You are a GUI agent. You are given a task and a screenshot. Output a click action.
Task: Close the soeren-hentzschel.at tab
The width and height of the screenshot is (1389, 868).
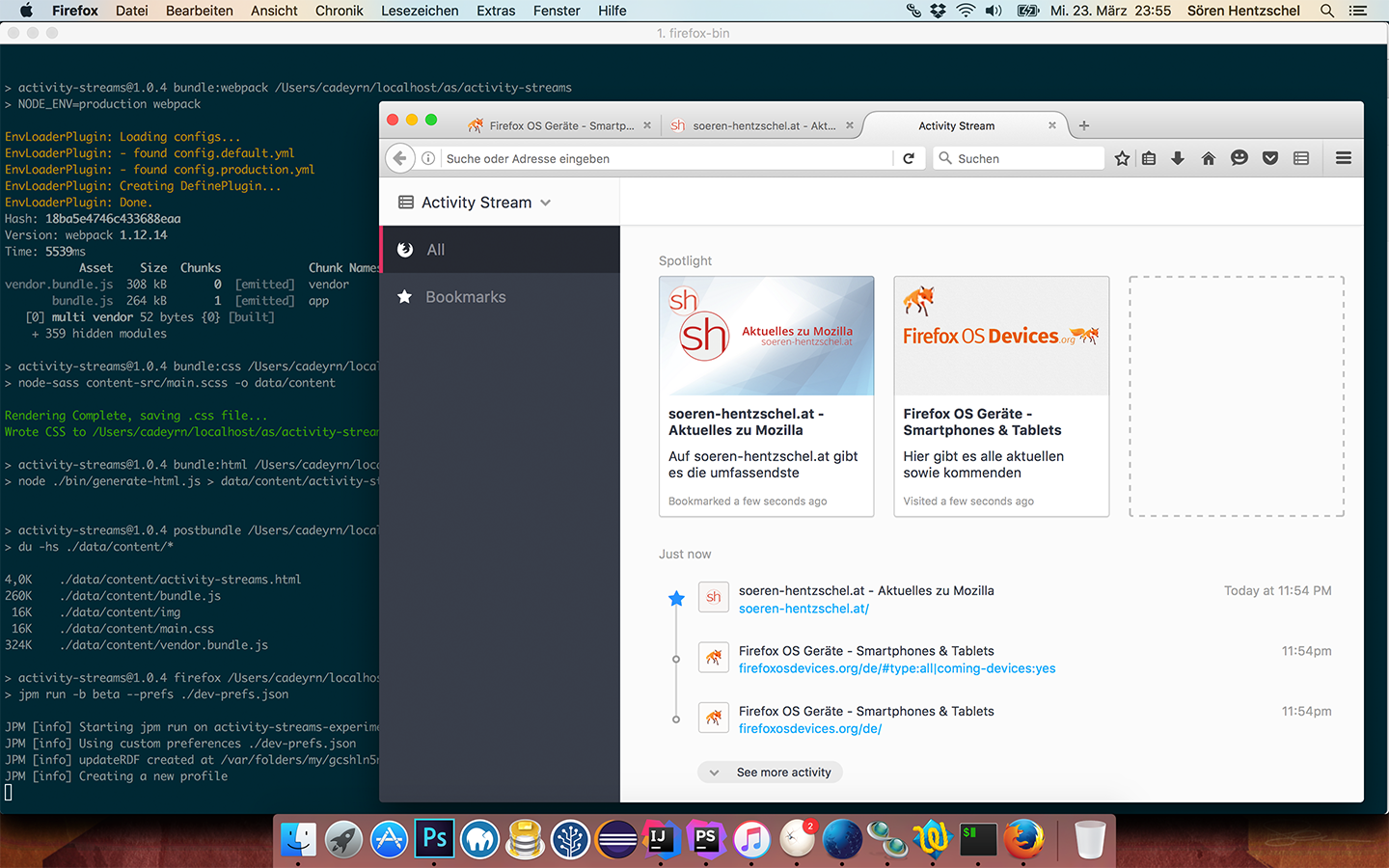point(850,125)
